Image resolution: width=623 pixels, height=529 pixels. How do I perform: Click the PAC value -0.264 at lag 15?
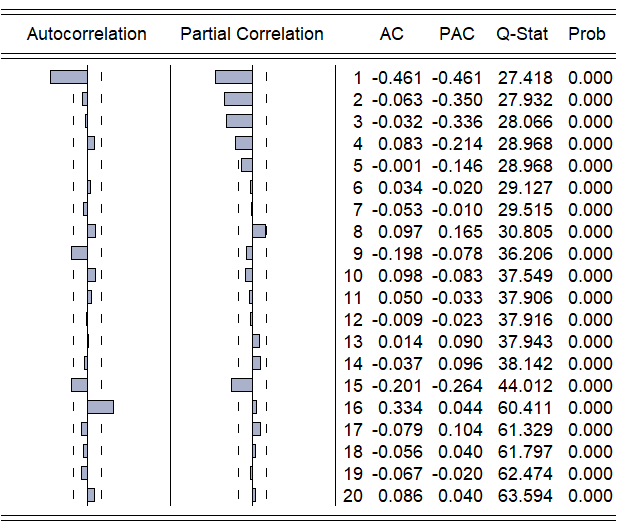point(457,386)
